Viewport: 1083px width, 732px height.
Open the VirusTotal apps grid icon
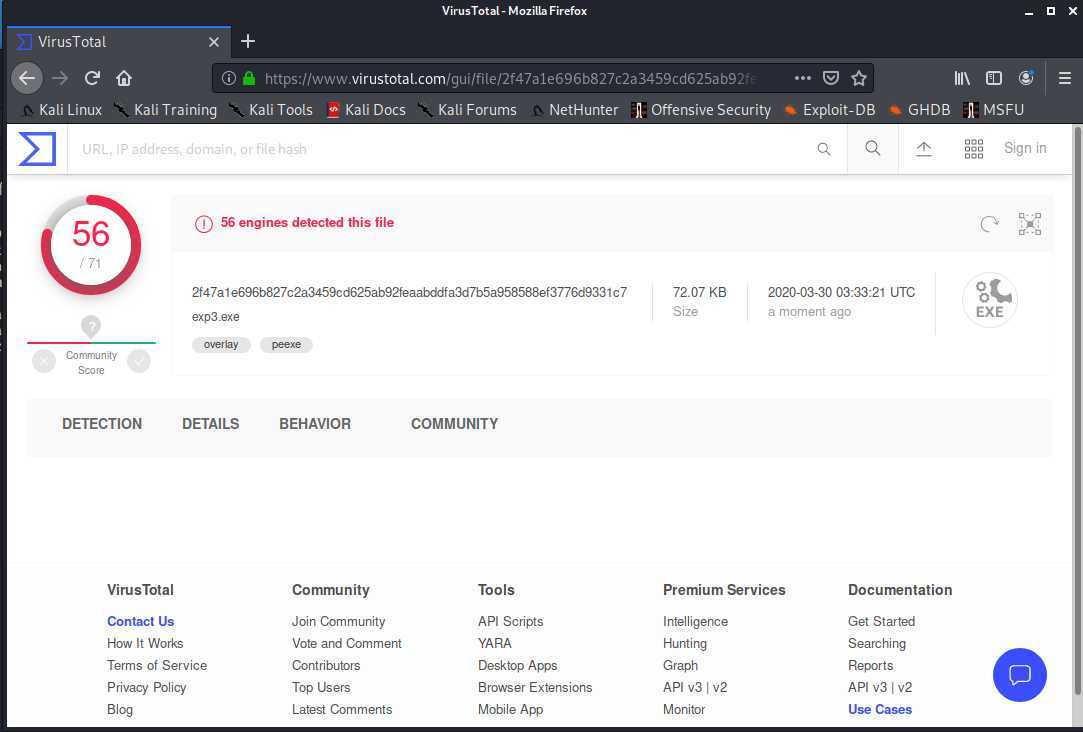click(973, 148)
